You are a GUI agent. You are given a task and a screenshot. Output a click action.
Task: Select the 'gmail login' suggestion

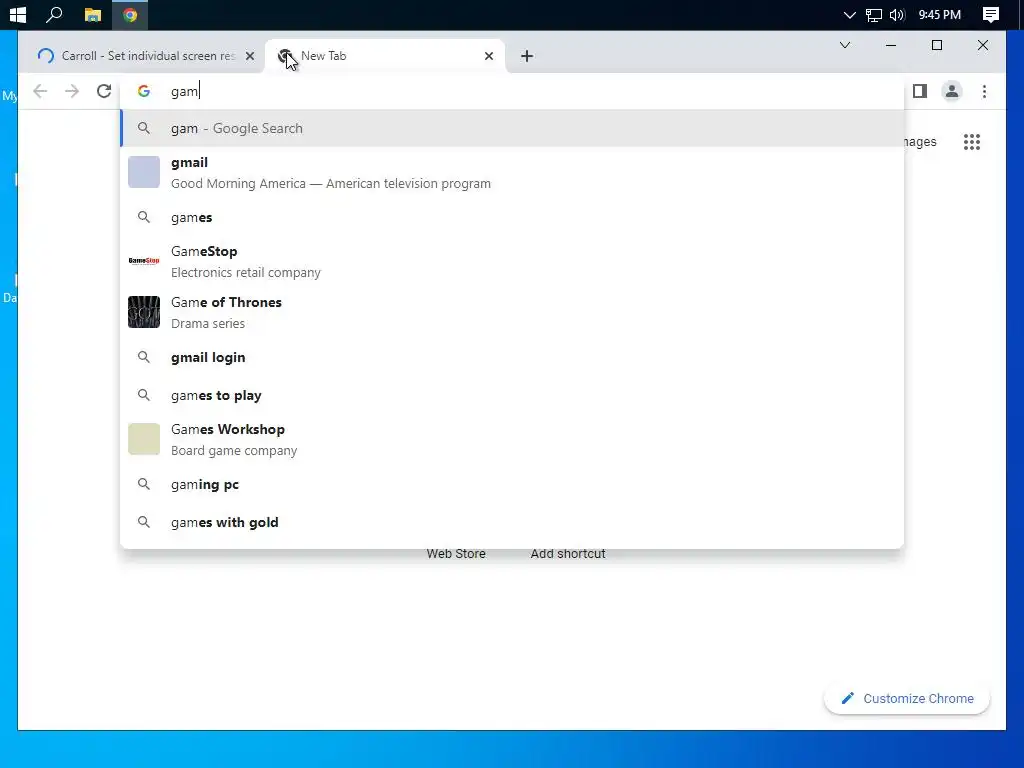point(512,357)
